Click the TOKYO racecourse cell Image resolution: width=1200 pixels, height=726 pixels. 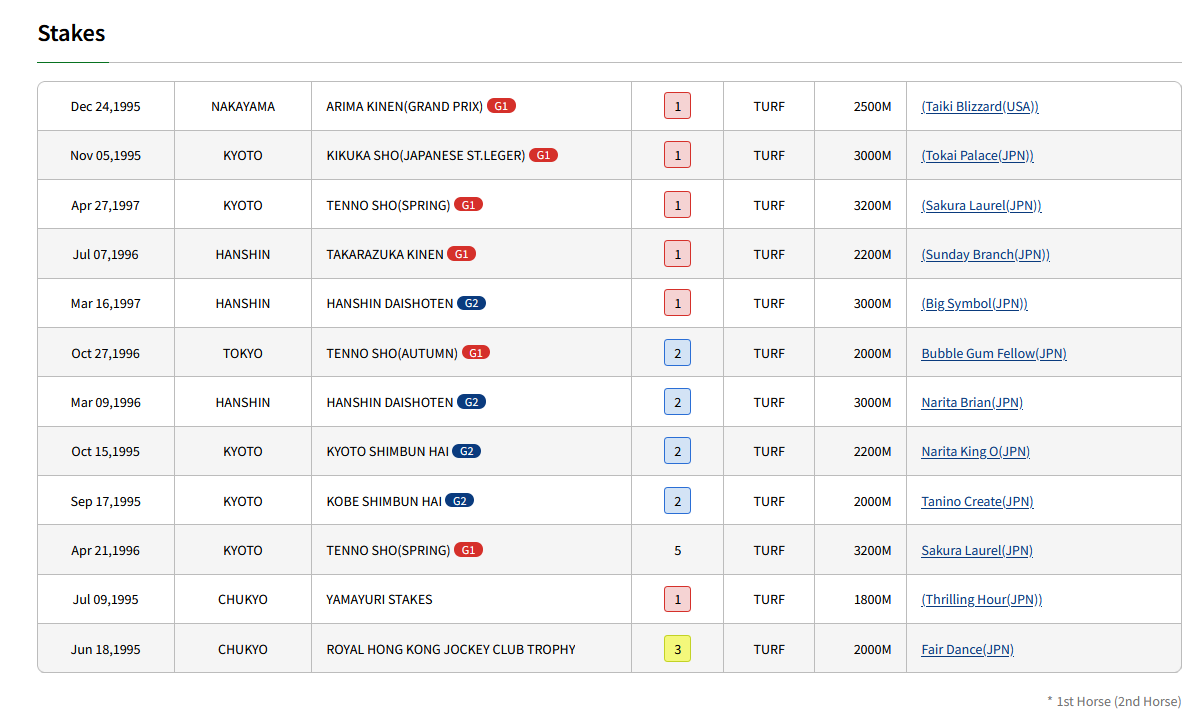pos(243,353)
